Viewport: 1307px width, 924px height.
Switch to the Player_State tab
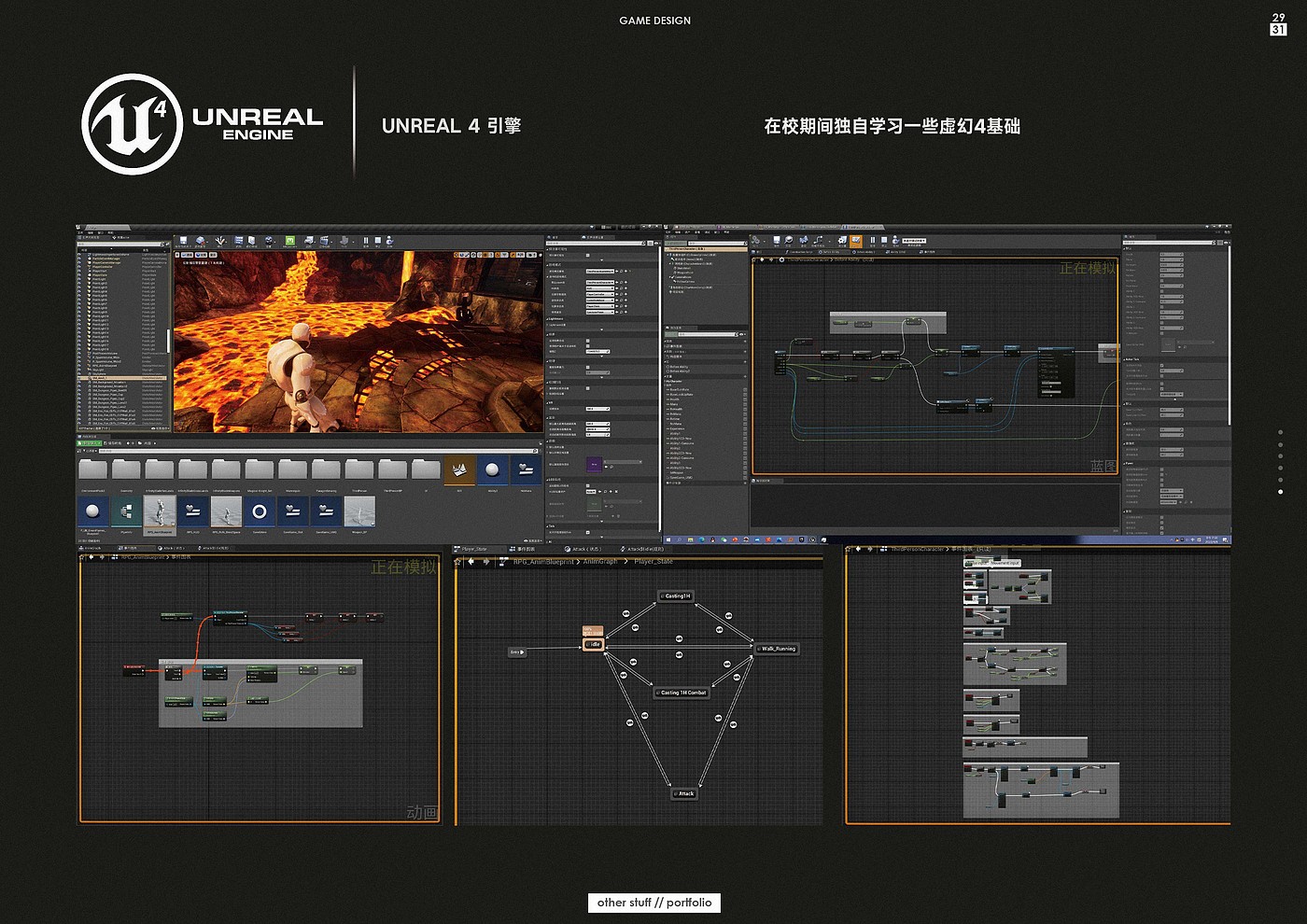pos(474,549)
